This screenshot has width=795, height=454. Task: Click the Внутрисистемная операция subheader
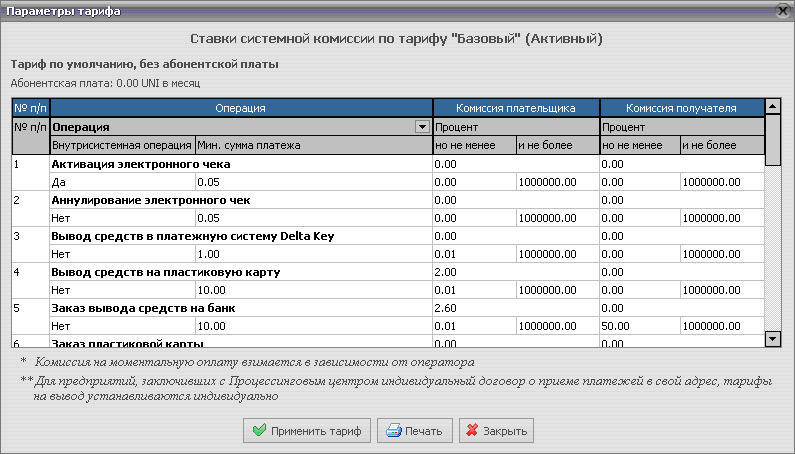point(122,146)
